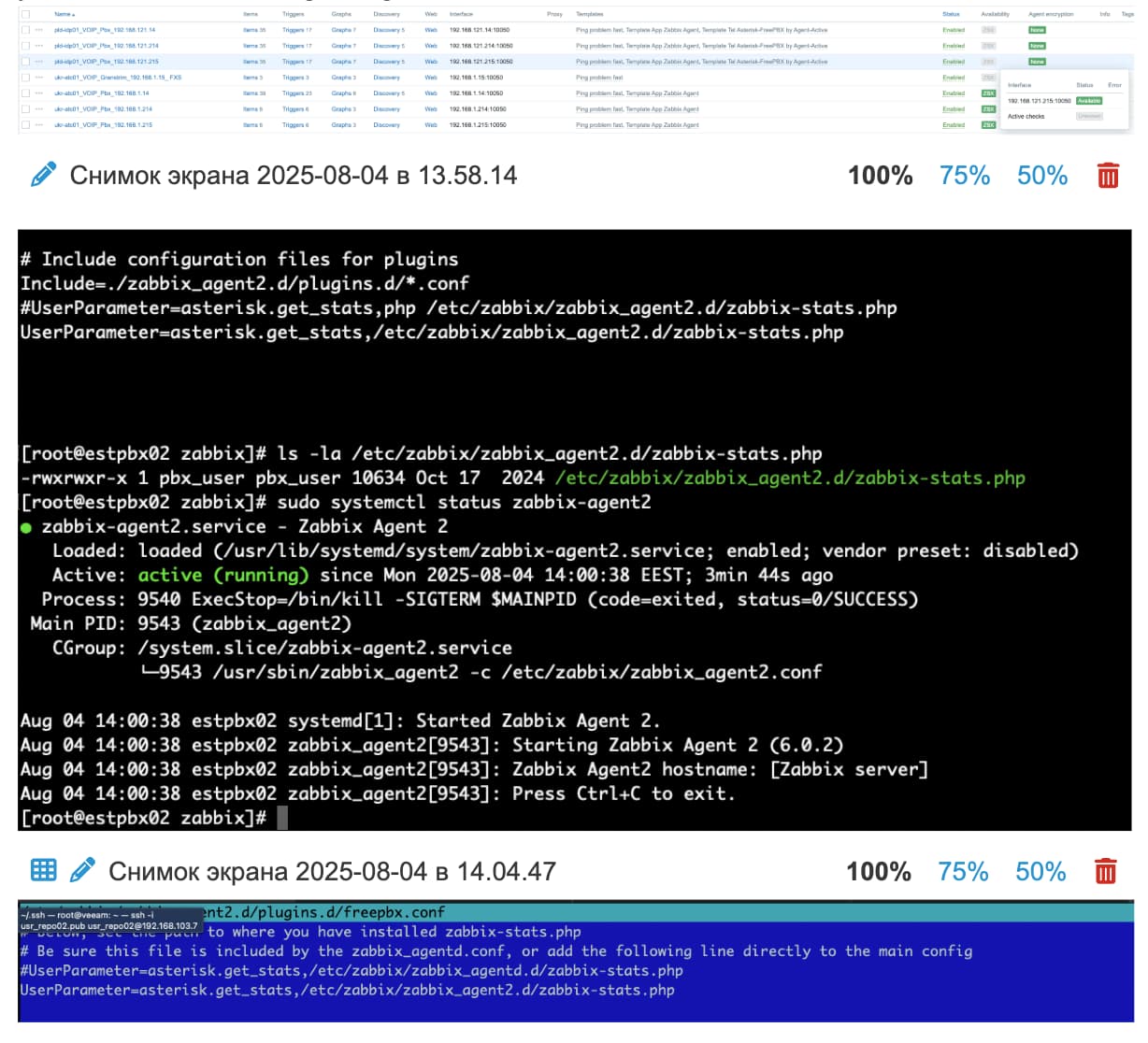Set screenshot 13.58.14 zoom to 75%

coord(964,175)
